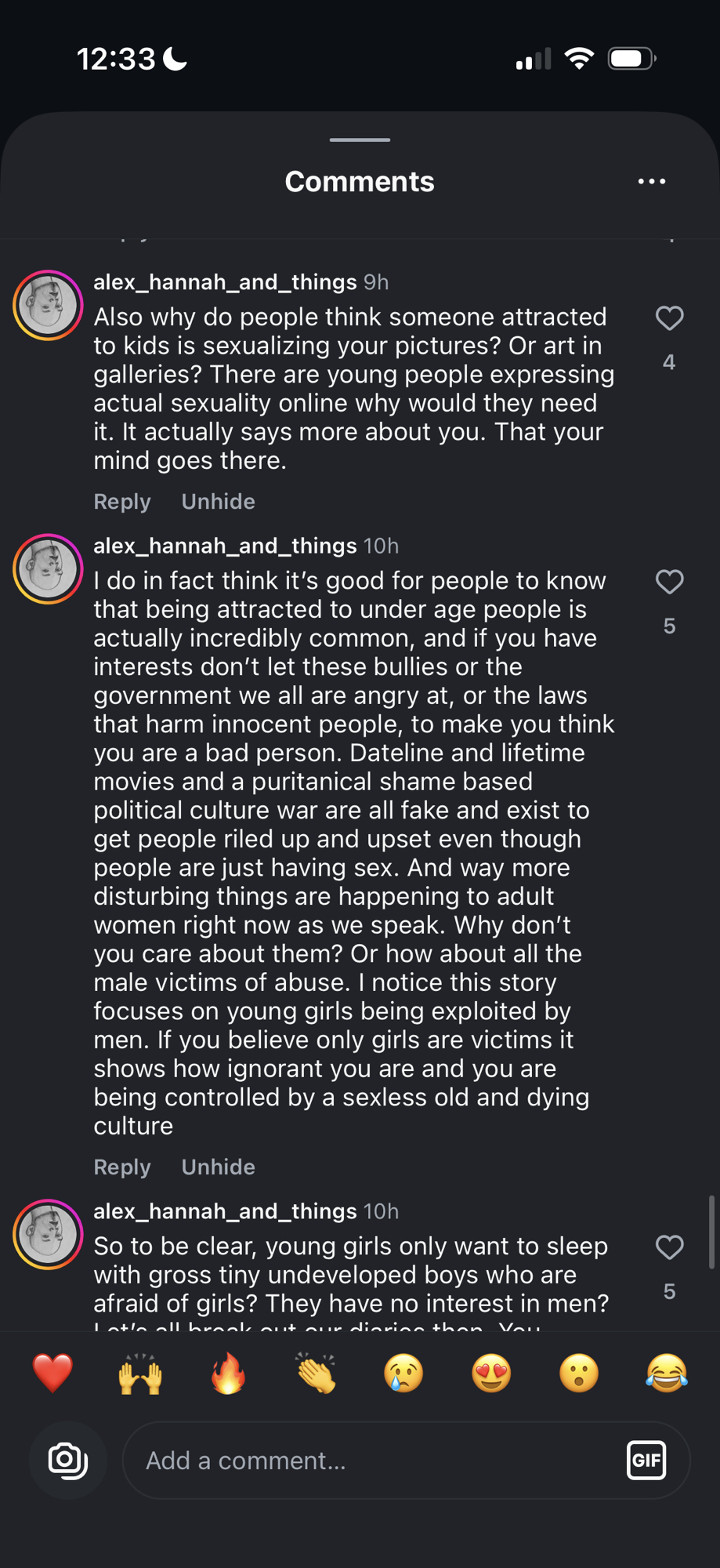
Task: Unhide the 9h comment
Action: point(218,502)
